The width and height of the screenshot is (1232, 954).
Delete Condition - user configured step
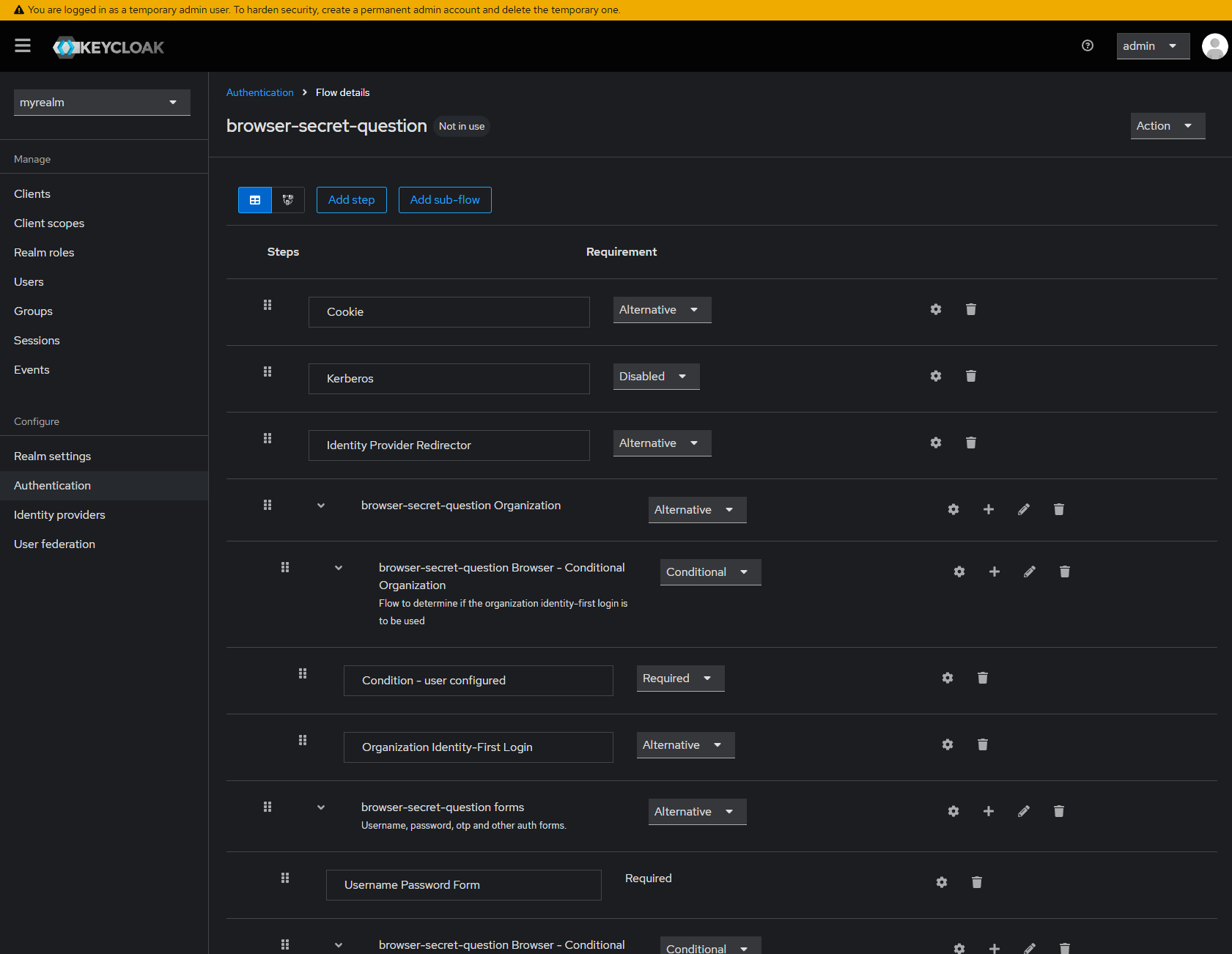point(983,678)
